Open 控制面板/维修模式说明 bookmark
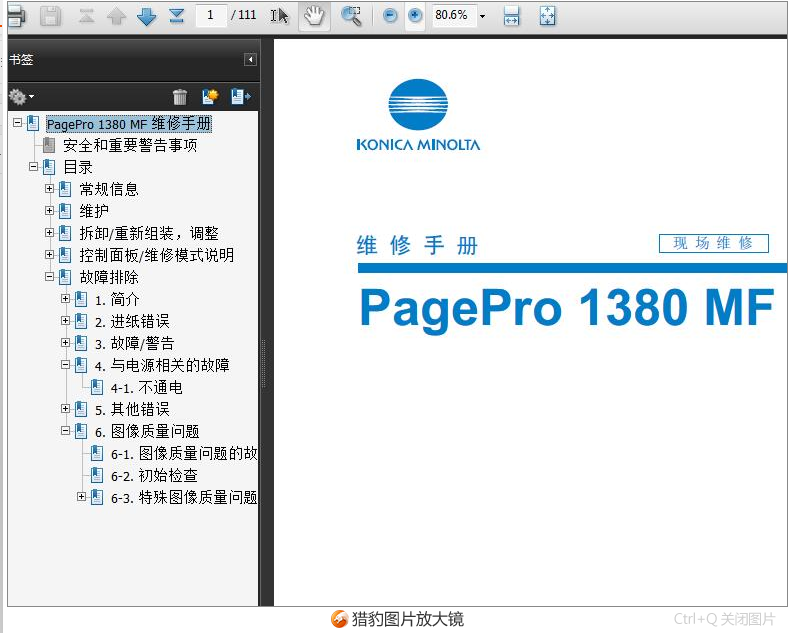790x633 pixels. pos(157,255)
